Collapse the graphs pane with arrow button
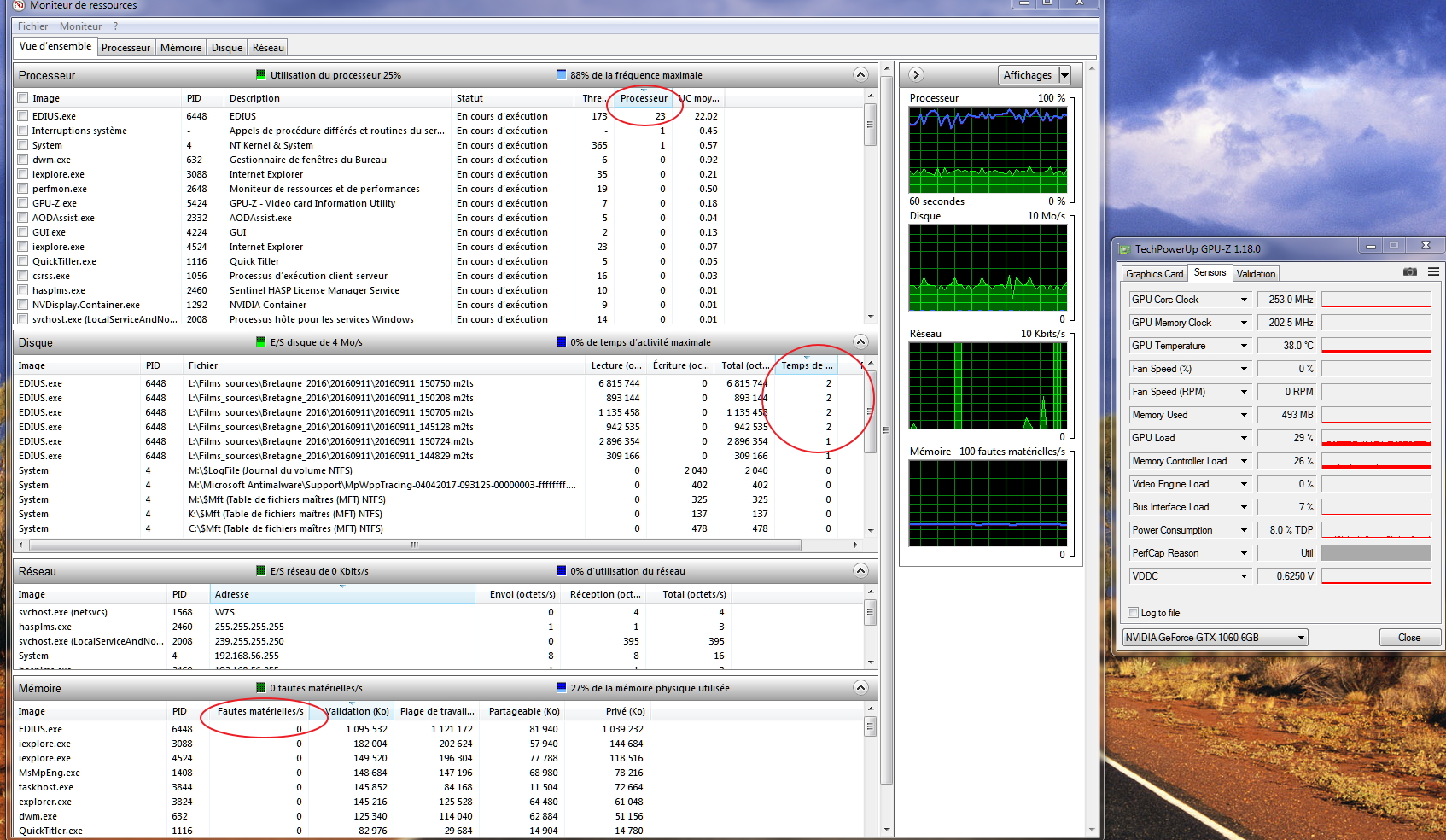 [916, 75]
